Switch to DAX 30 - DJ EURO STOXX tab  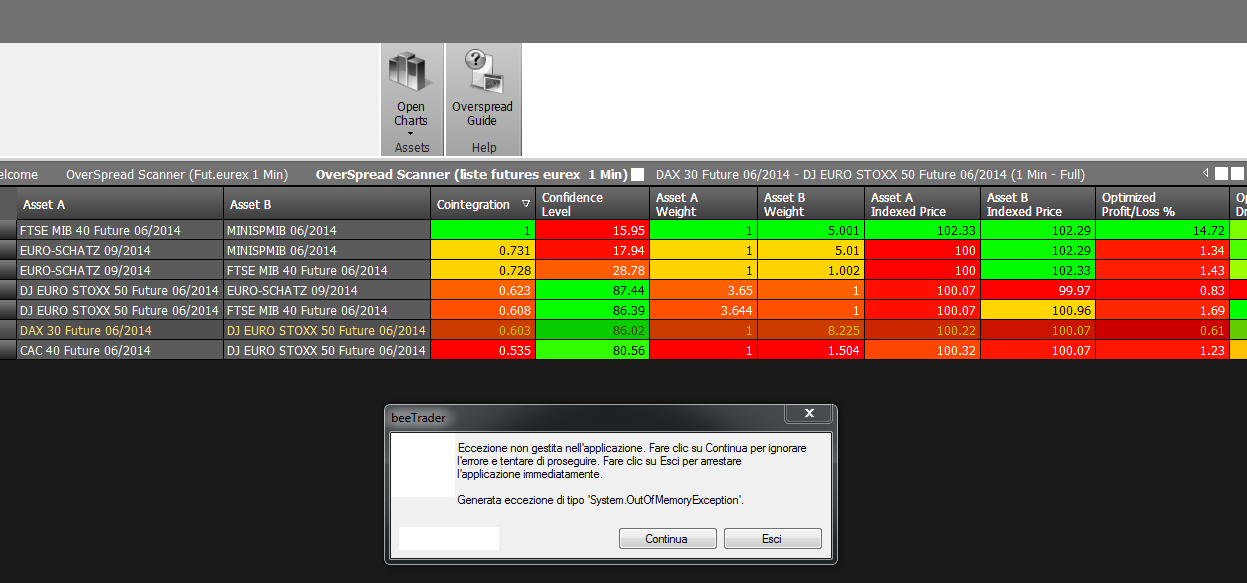click(x=870, y=174)
